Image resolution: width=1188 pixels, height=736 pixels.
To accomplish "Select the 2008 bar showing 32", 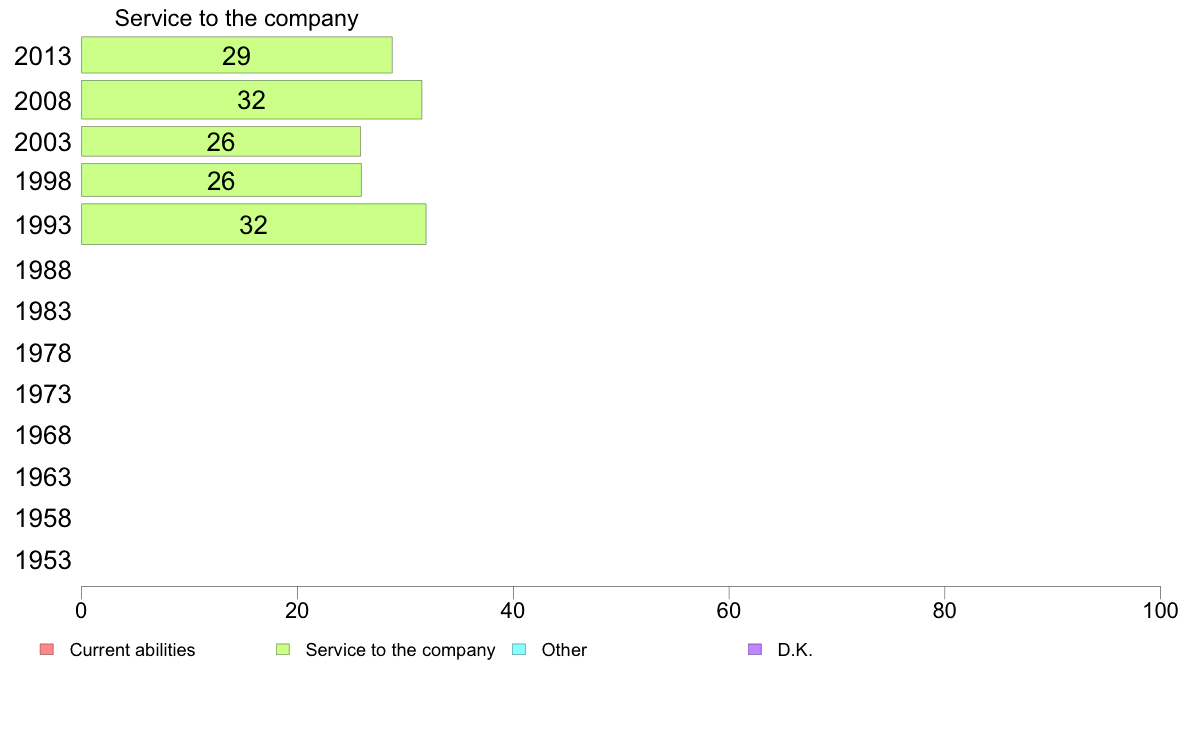I will [x=252, y=100].
